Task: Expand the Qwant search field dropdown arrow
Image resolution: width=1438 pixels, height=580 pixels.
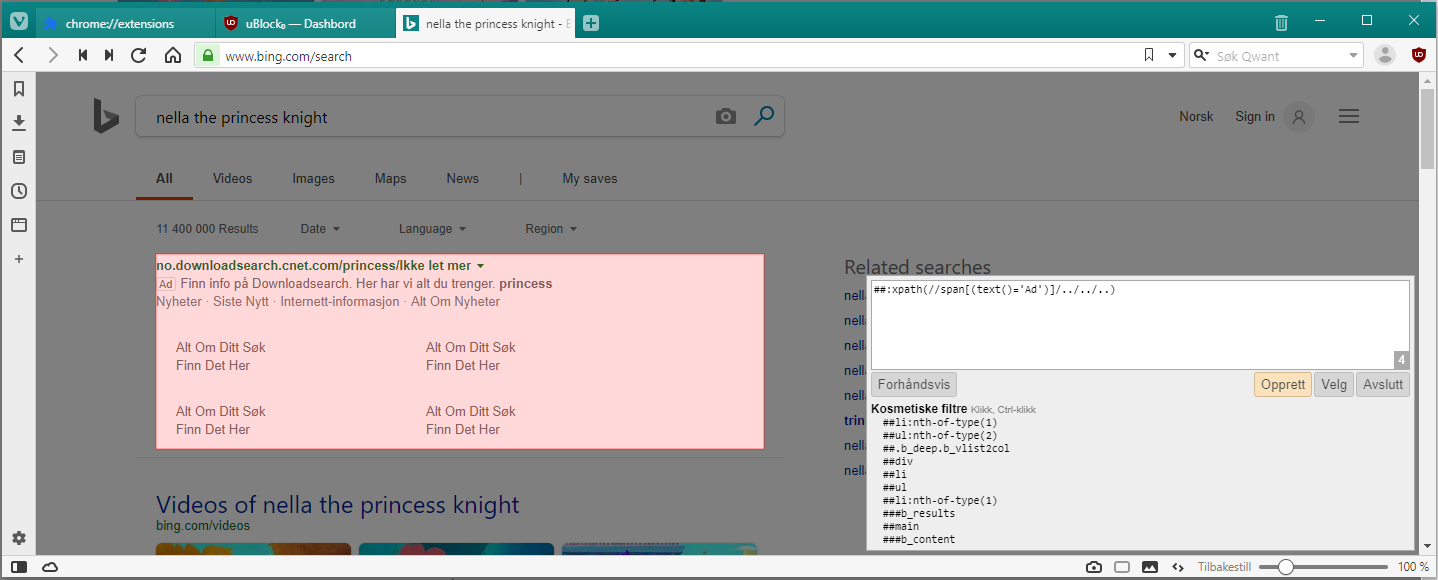Action: (1353, 56)
